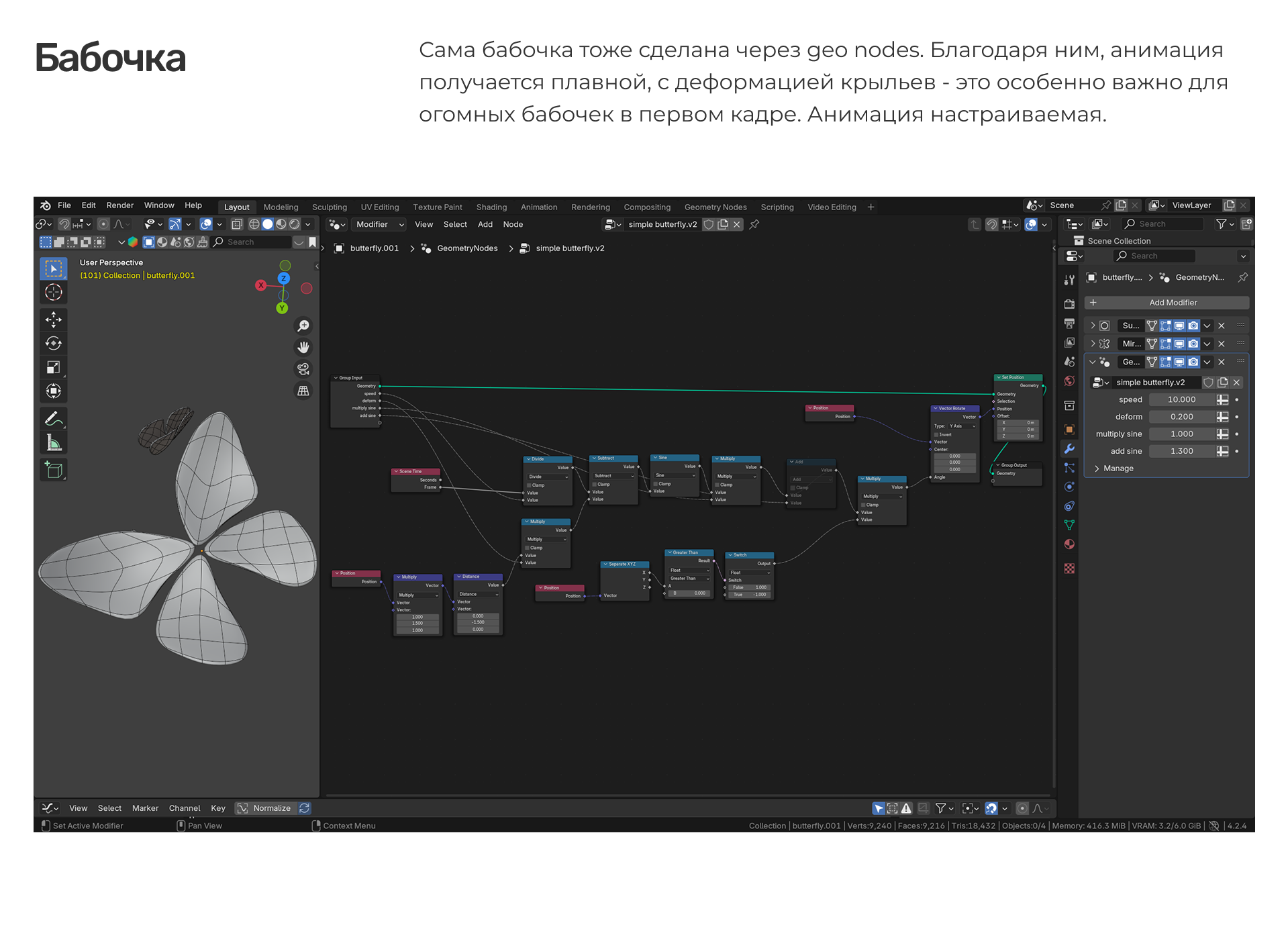Click the pan view hand icon

tap(303, 347)
